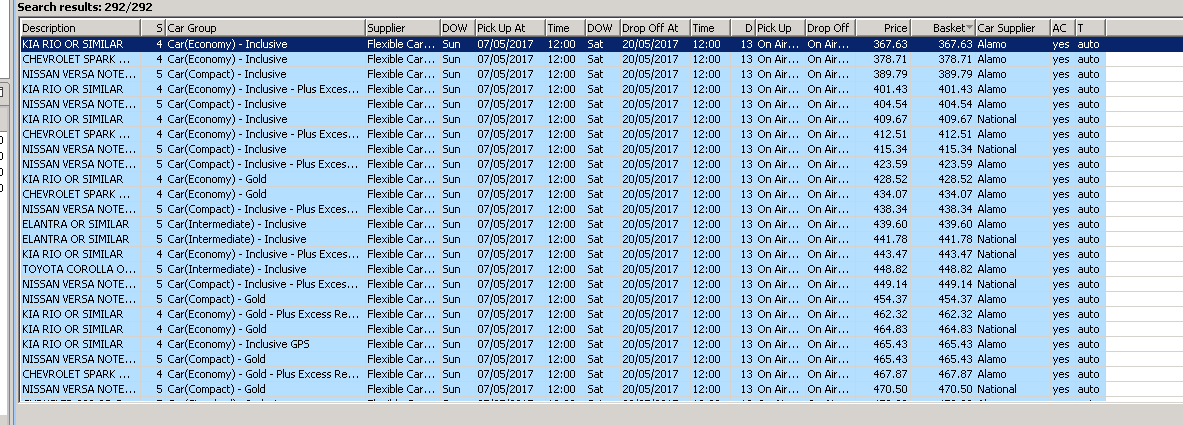Select the 'Car(Economy) - Inclusive GPS' cell
Image resolution: width=1183 pixels, height=425 pixels.
tap(265, 344)
